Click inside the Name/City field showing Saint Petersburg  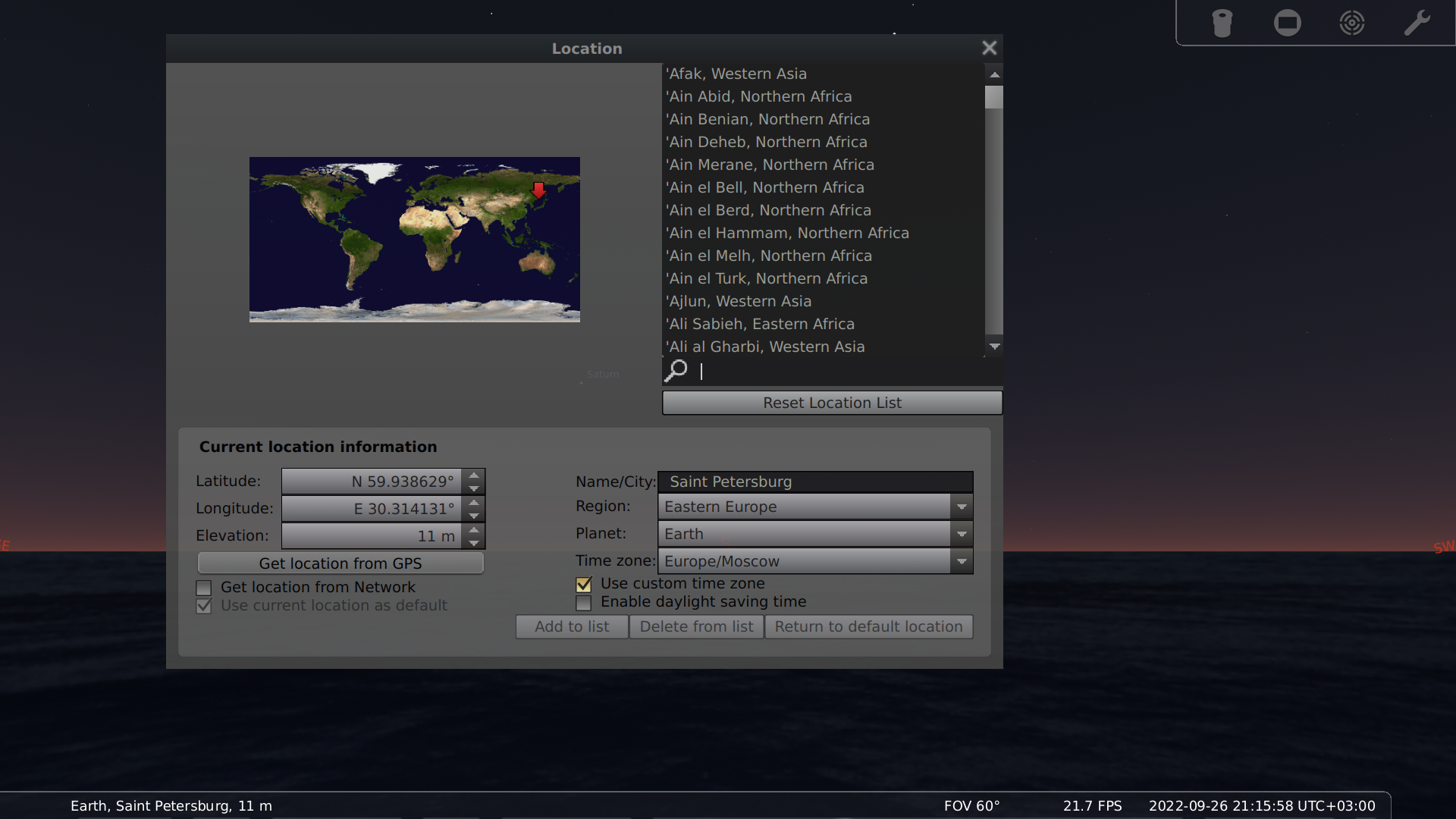pyautogui.click(x=815, y=482)
